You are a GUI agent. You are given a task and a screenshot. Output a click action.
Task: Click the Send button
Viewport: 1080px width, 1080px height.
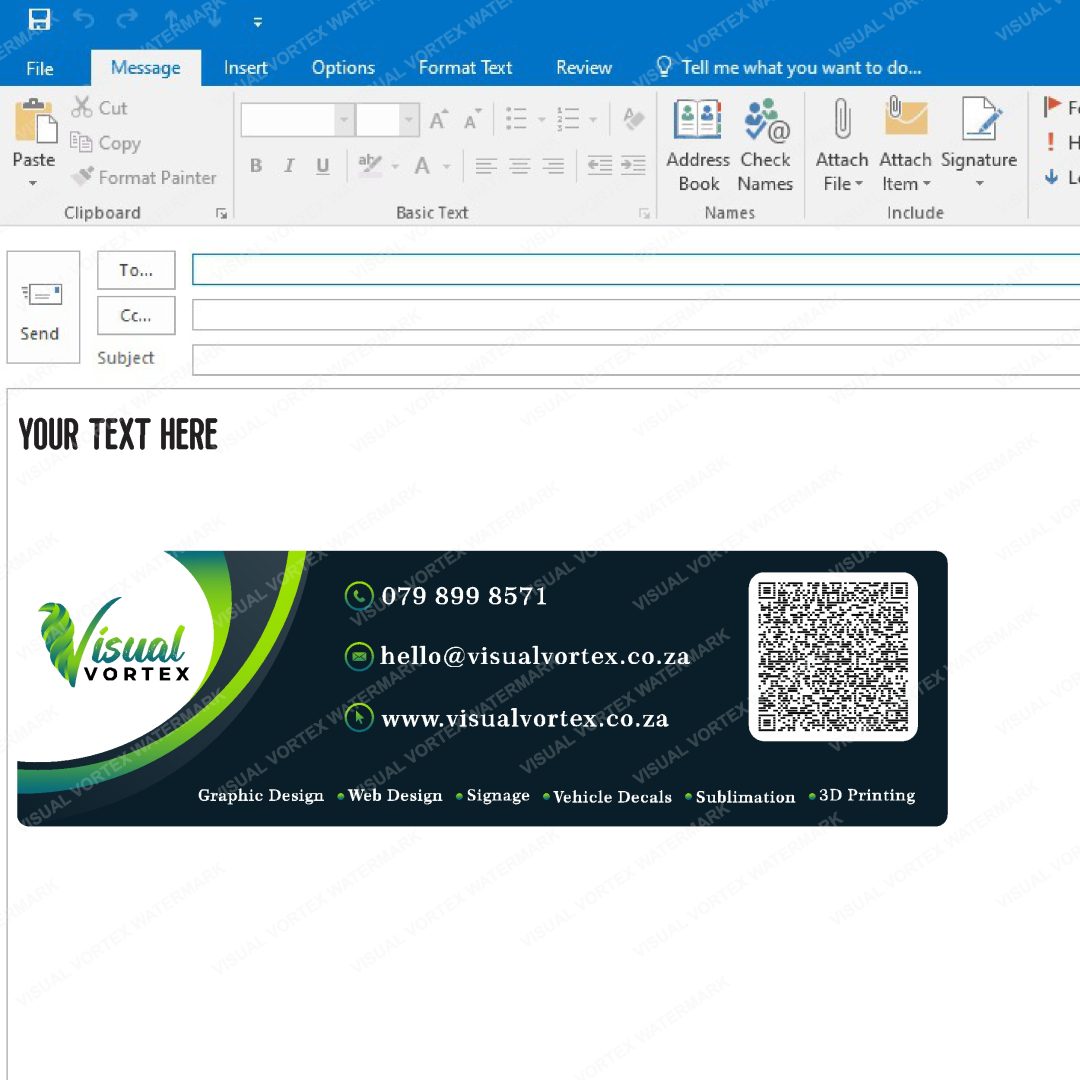[x=43, y=307]
